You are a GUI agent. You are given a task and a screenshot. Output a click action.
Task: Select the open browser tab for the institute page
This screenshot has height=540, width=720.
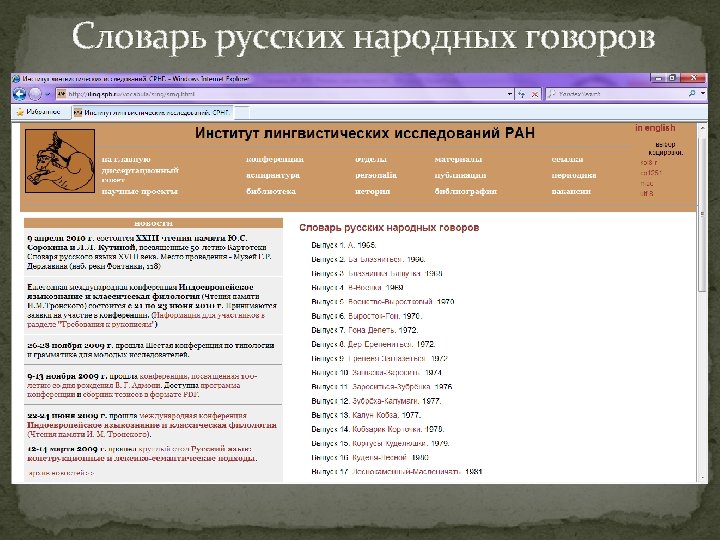point(152,112)
